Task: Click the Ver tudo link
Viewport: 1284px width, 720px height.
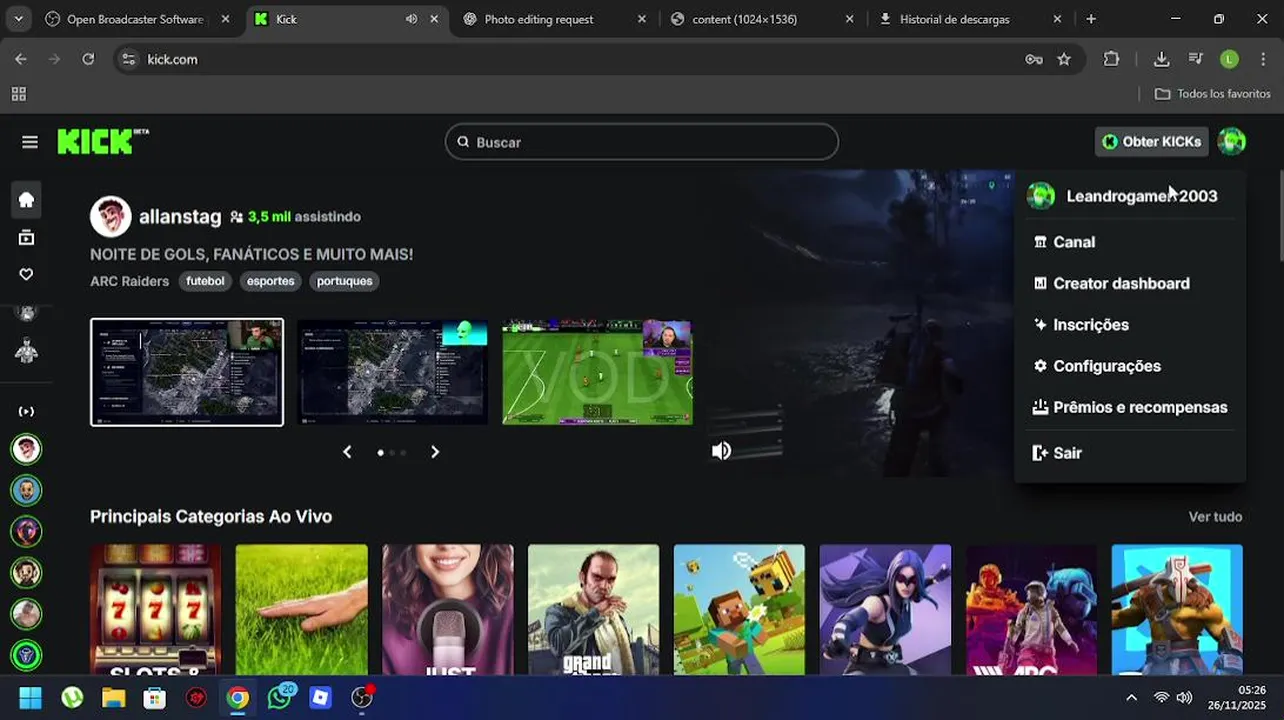Action: (x=1215, y=517)
